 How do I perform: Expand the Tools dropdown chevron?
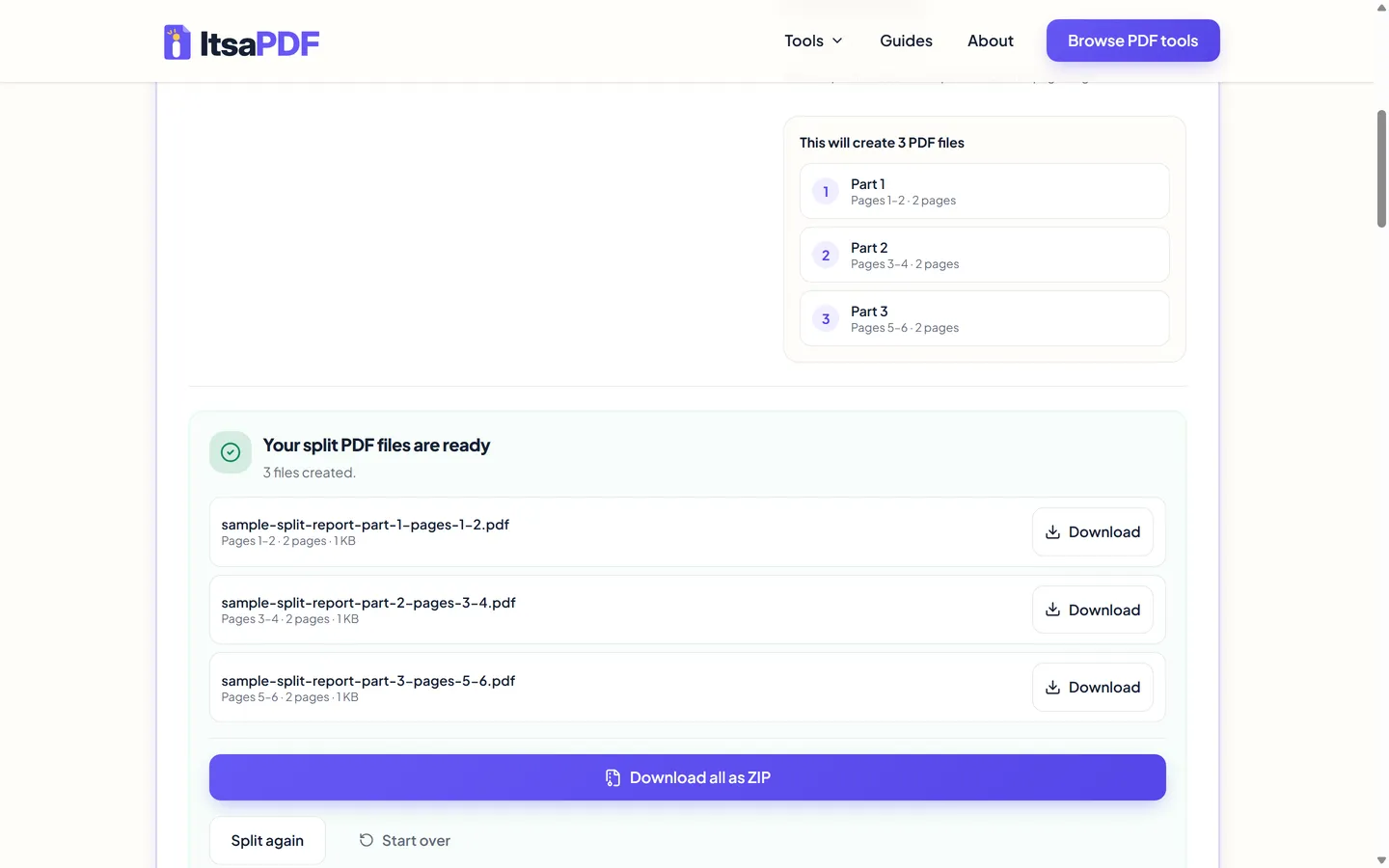[837, 41]
